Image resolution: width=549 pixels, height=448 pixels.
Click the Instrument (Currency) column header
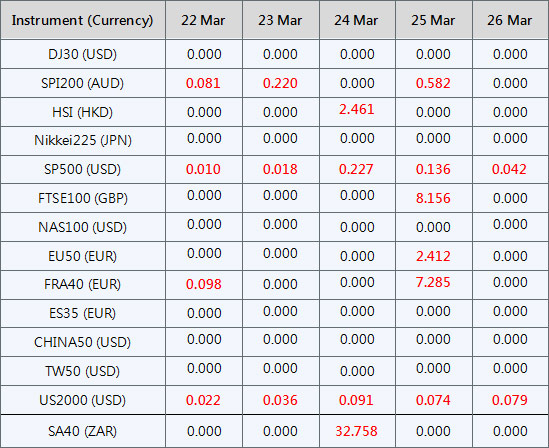(x=83, y=20)
